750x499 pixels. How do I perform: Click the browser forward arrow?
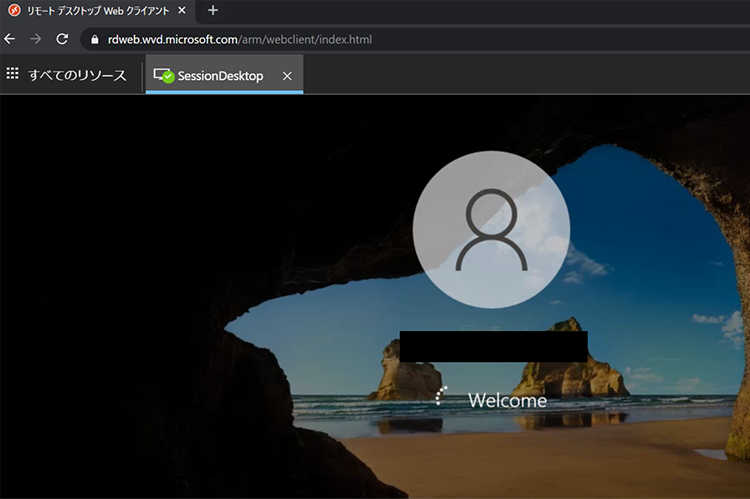(x=36, y=39)
